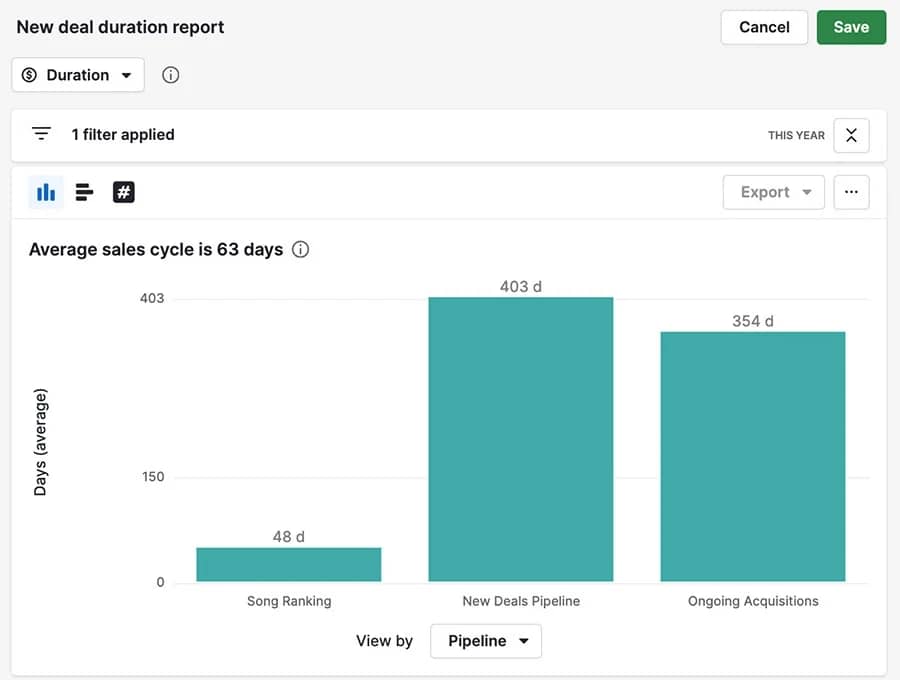900x680 pixels.
Task: Open the three-dot more options menu
Action: (851, 191)
